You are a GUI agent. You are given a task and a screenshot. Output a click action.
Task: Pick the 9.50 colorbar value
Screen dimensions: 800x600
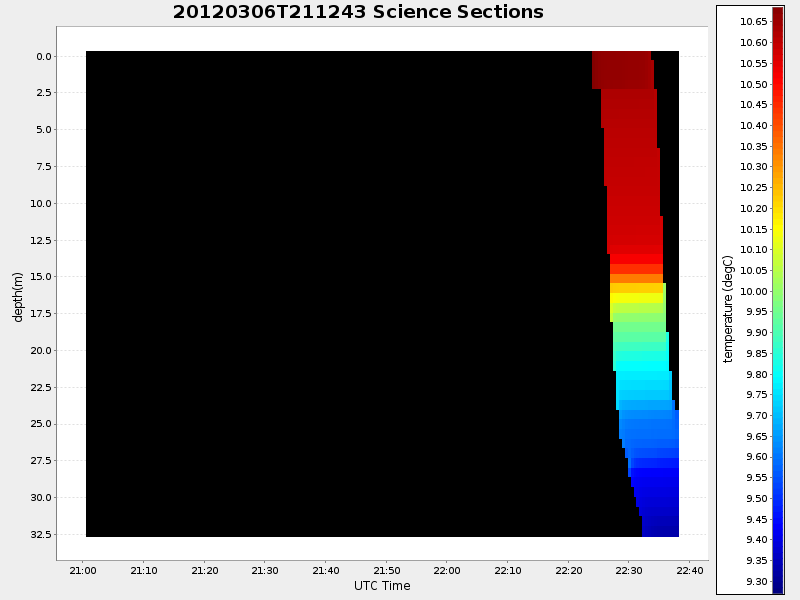tap(757, 498)
